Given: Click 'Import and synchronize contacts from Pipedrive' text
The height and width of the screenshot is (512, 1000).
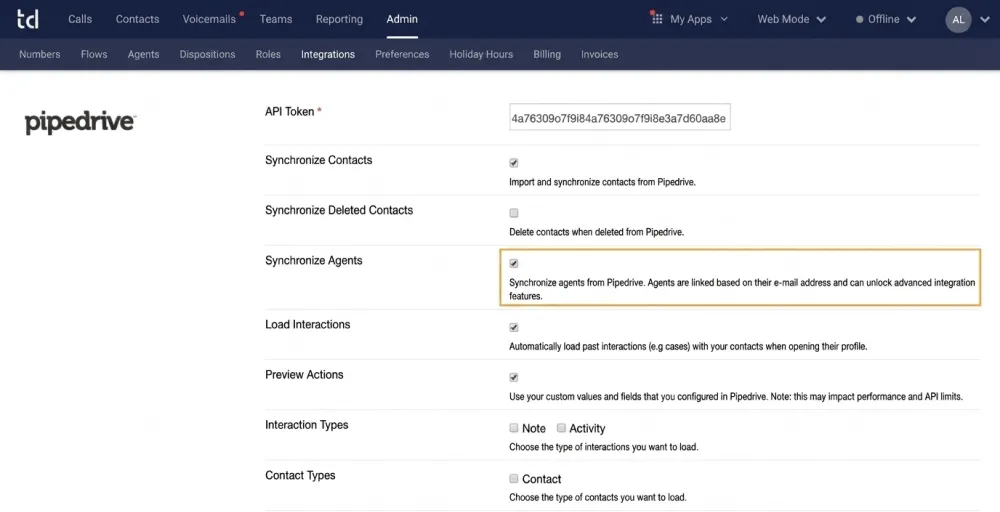Looking at the screenshot, I should click(x=603, y=182).
